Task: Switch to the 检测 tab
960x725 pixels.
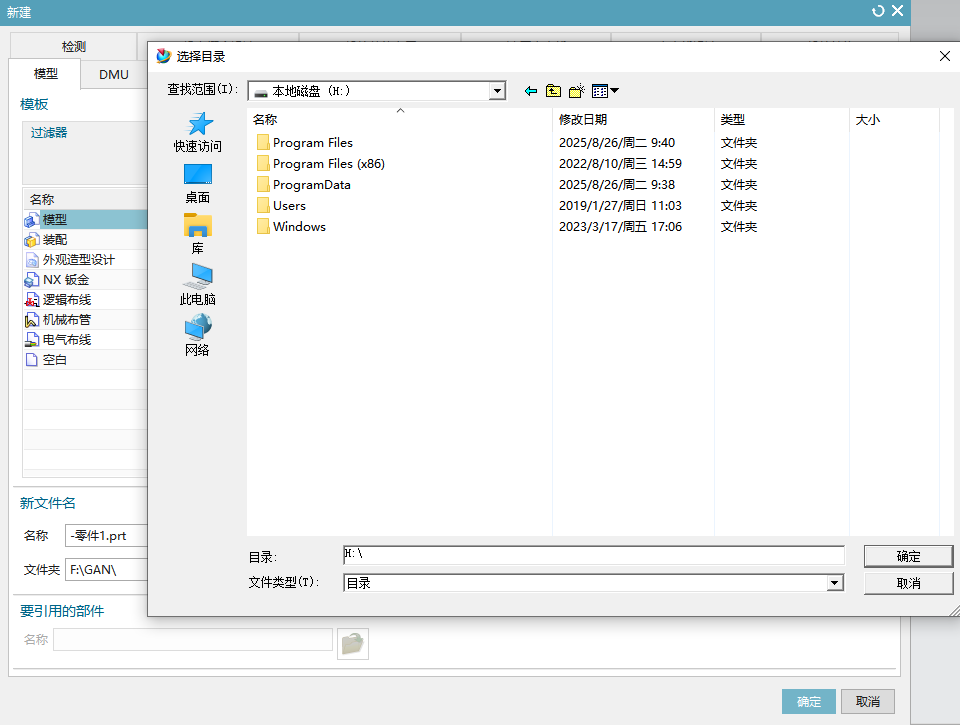Action: pyautogui.click(x=73, y=46)
